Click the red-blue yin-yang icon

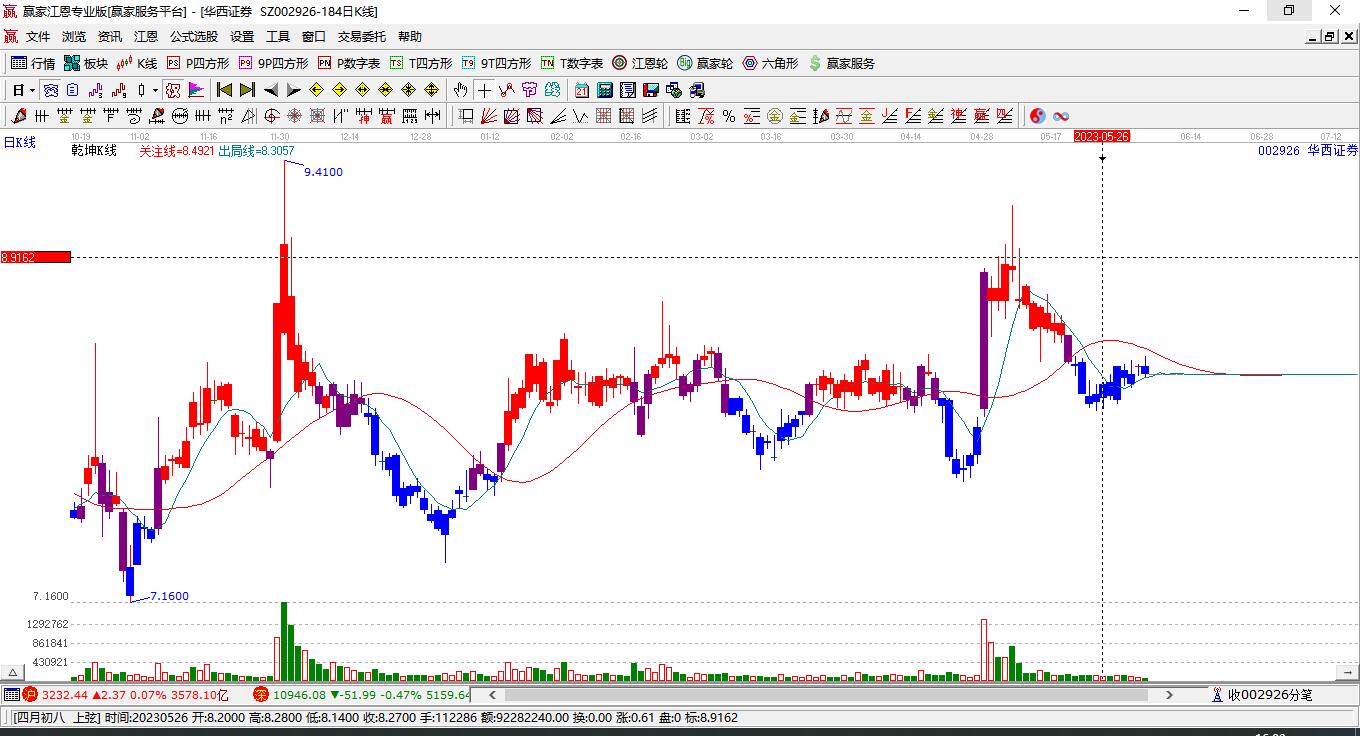[1038, 116]
